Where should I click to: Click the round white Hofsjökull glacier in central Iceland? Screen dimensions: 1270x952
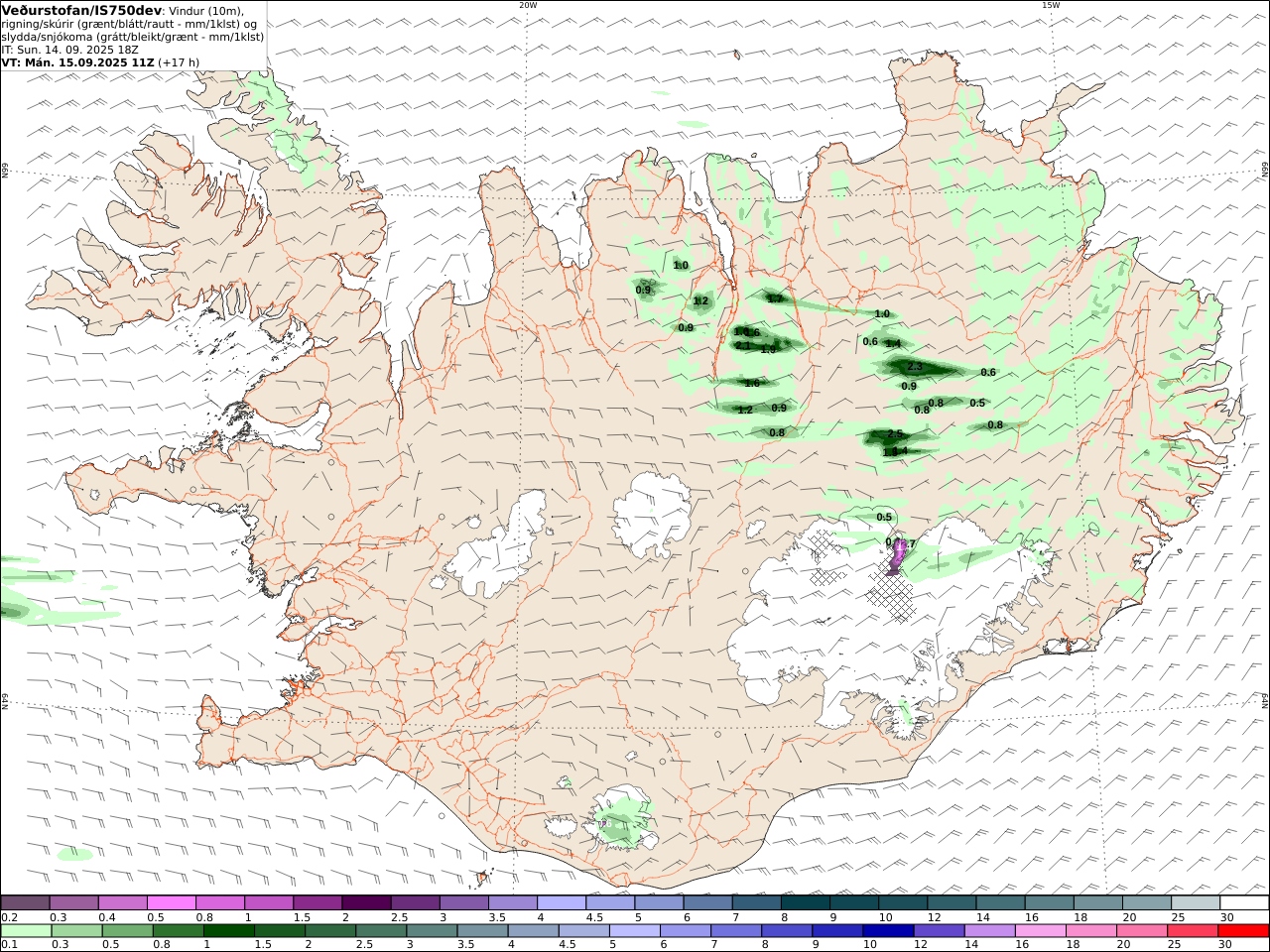pos(651,515)
